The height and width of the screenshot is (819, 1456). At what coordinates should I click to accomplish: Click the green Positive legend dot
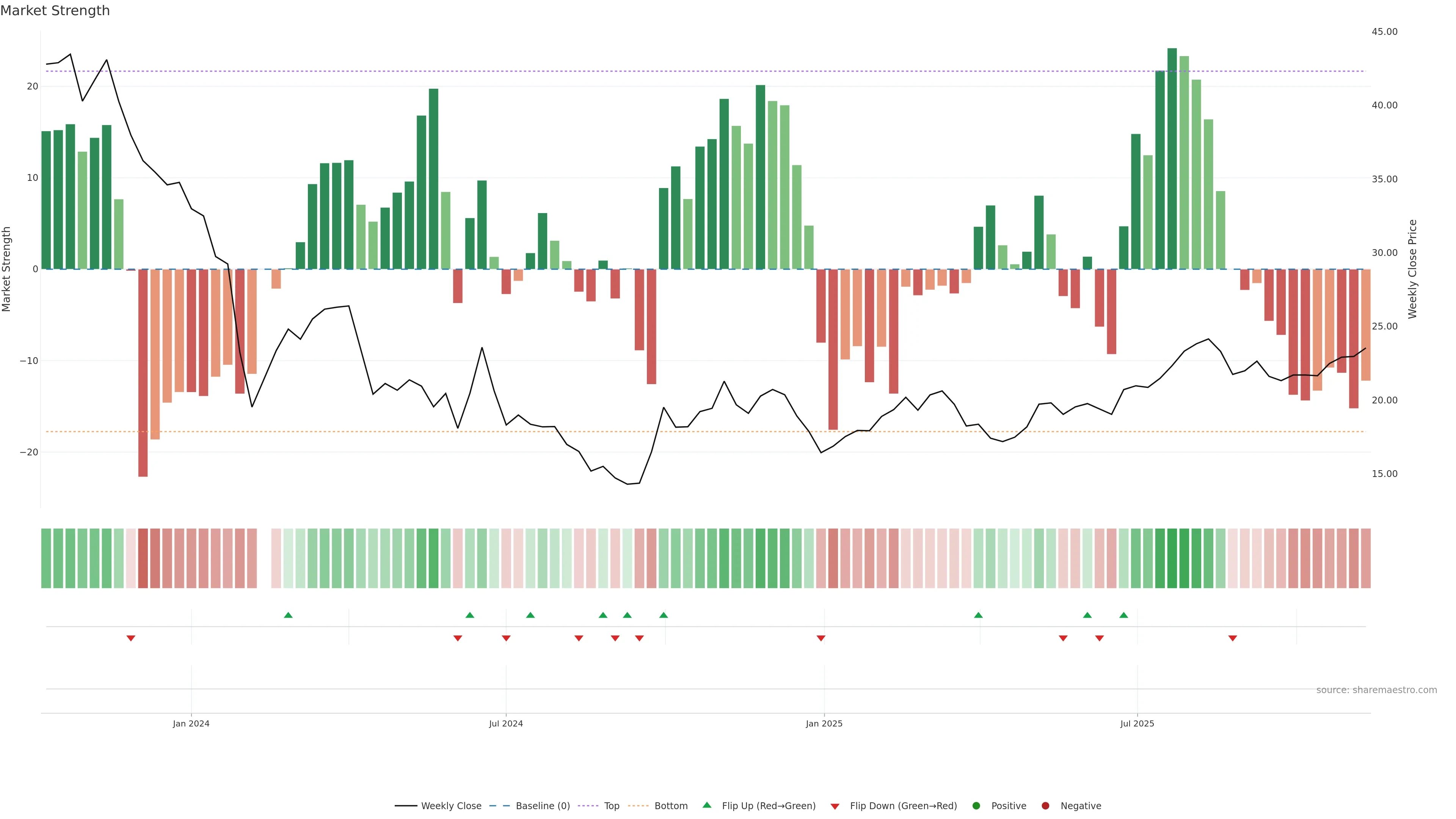(x=976, y=805)
